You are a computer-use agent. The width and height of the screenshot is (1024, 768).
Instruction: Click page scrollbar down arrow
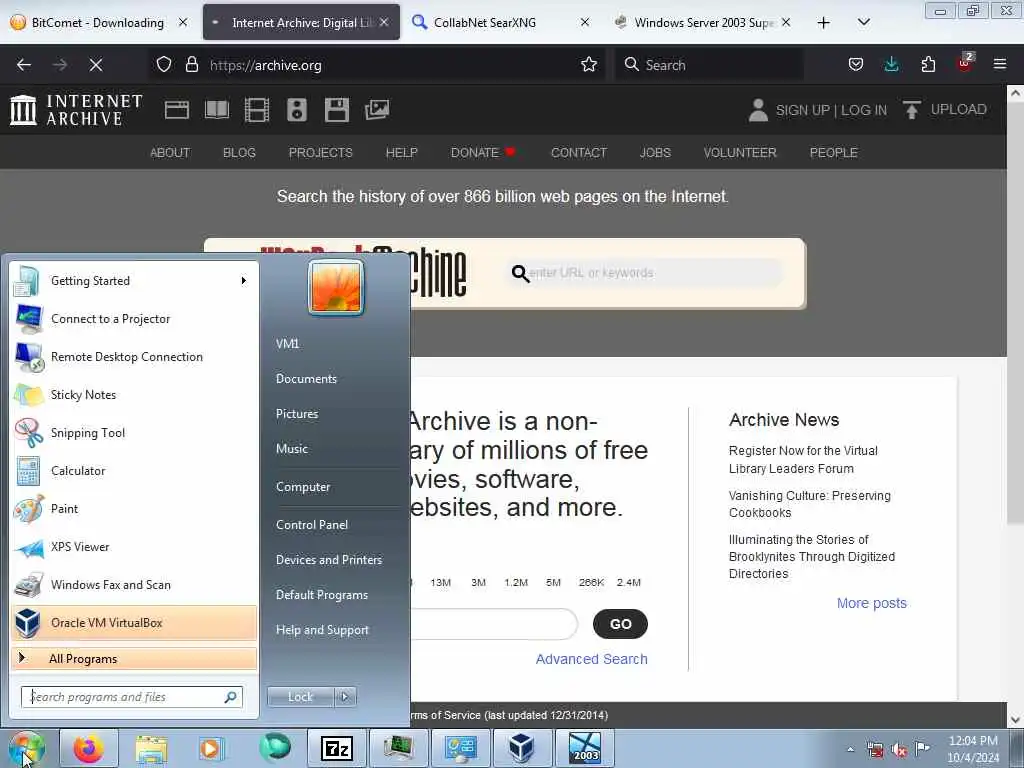(x=1016, y=720)
